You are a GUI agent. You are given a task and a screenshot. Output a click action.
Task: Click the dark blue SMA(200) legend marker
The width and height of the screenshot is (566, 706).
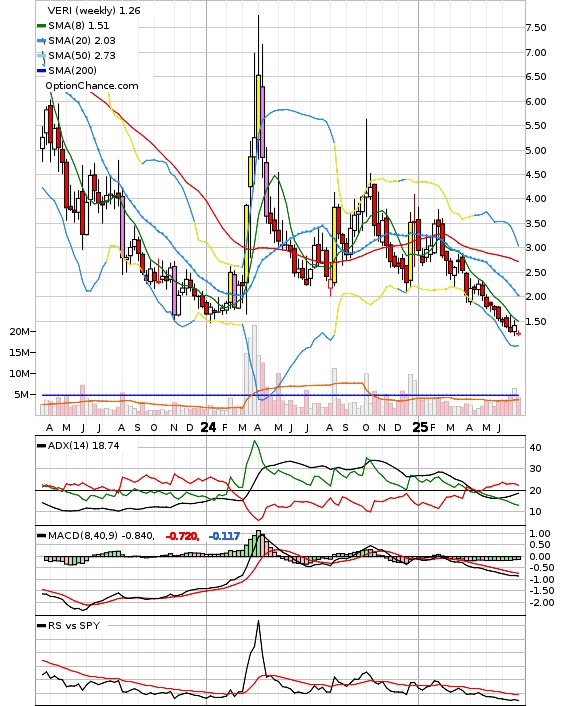coord(41,71)
